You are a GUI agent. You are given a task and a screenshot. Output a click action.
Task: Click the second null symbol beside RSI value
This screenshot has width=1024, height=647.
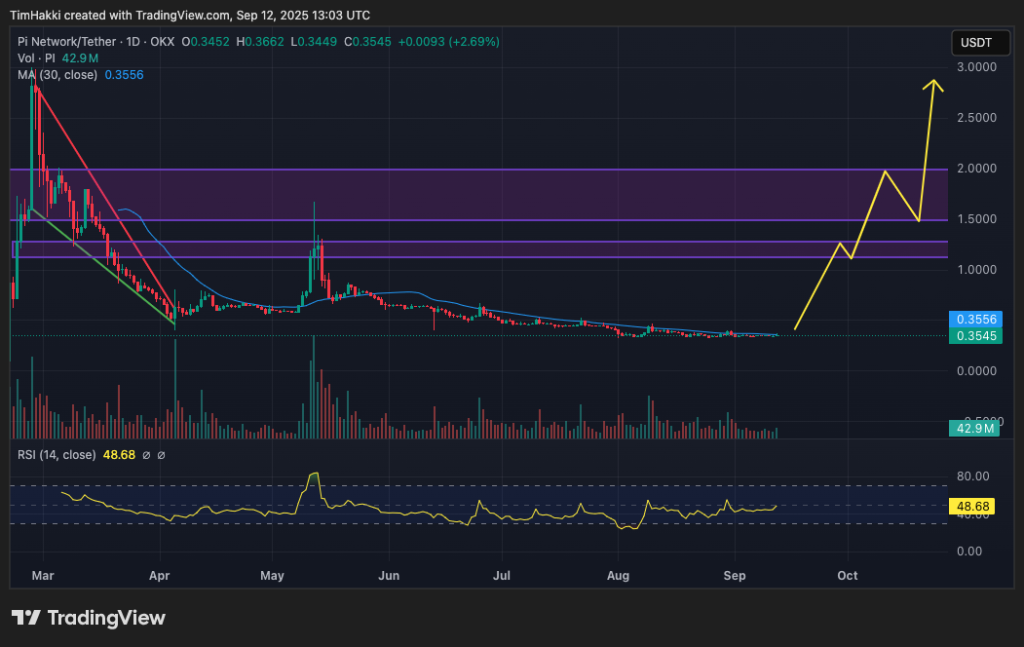click(162, 455)
